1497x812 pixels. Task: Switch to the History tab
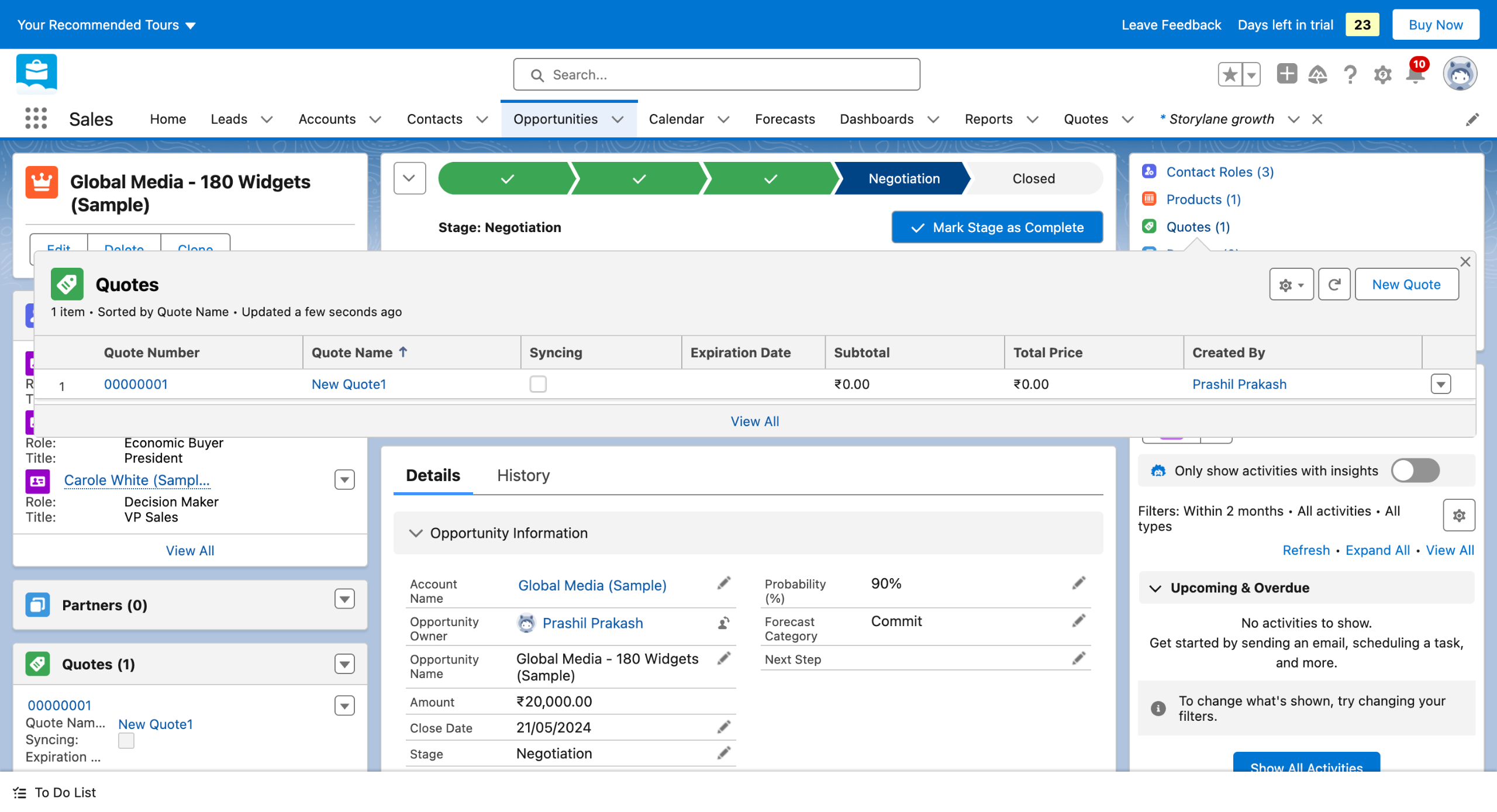coord(523,475)
